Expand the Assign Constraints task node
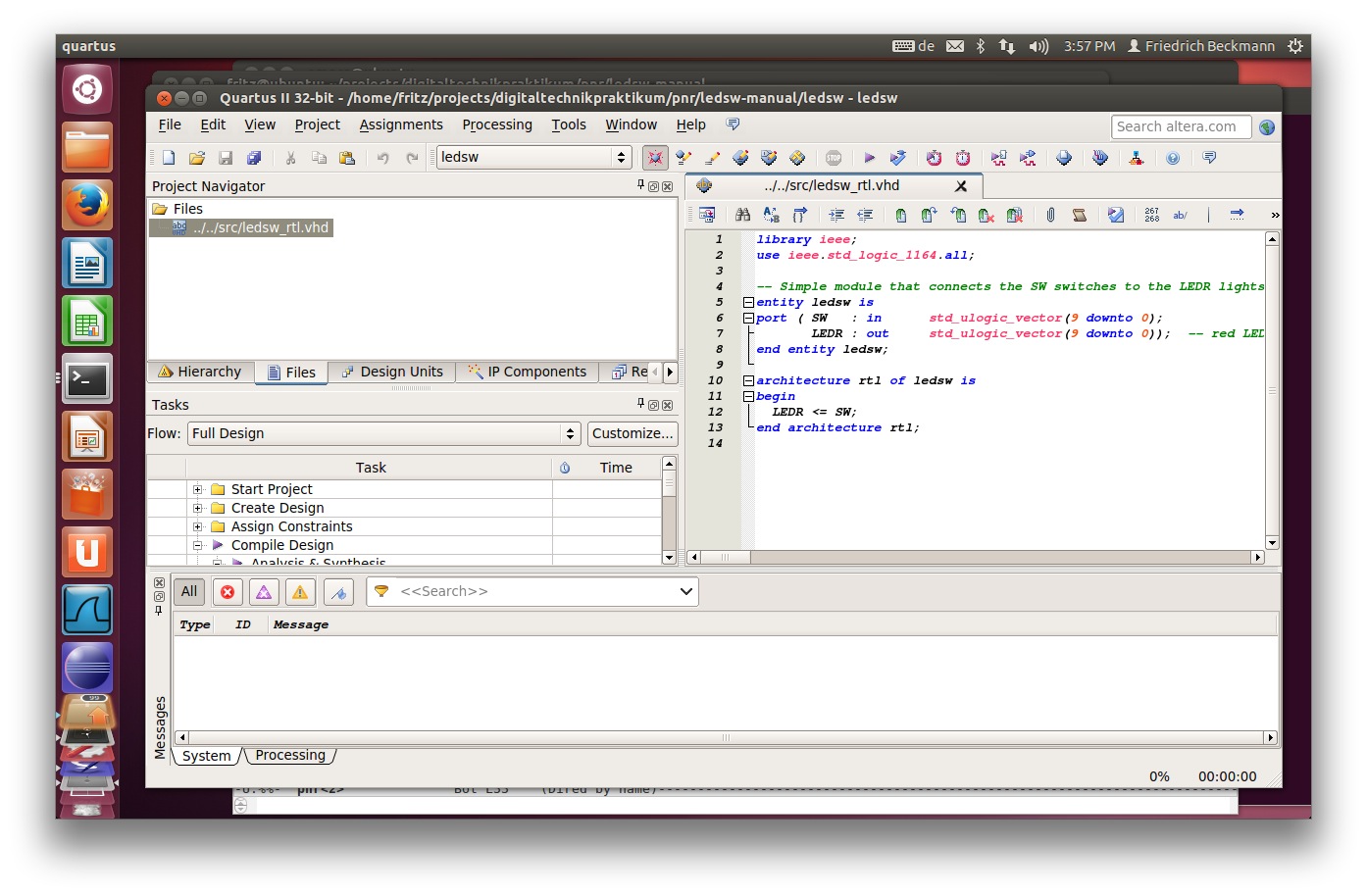The image size is (1367, 896). point(197,526)
